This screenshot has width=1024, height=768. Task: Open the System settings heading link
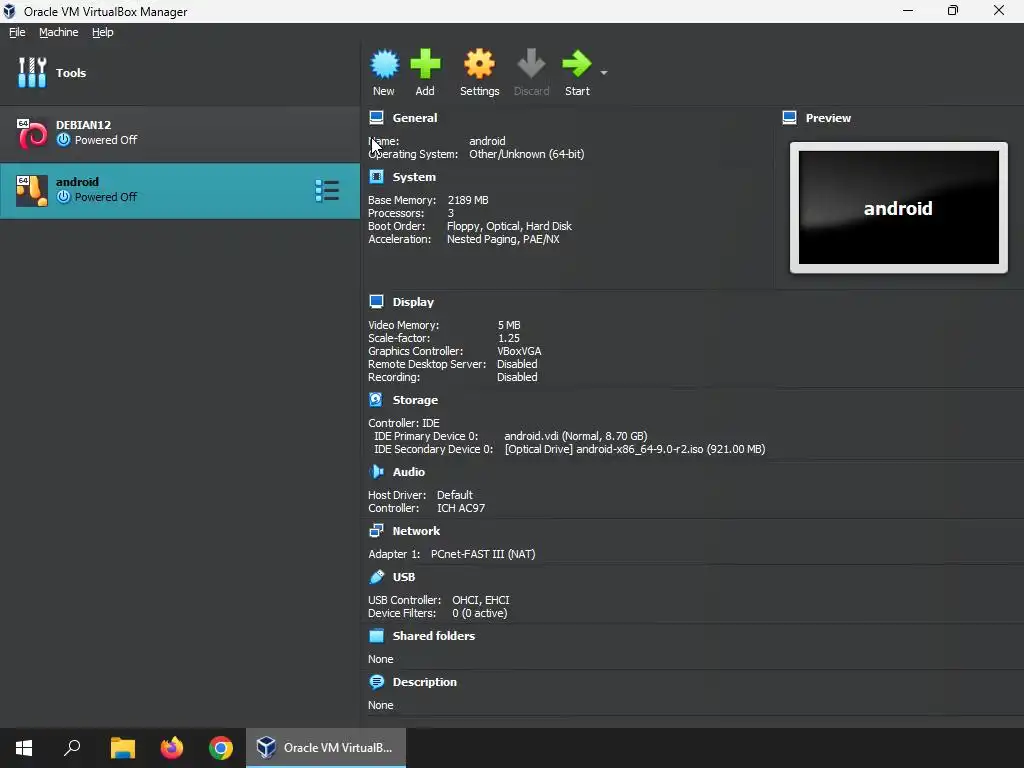point(414,177)
